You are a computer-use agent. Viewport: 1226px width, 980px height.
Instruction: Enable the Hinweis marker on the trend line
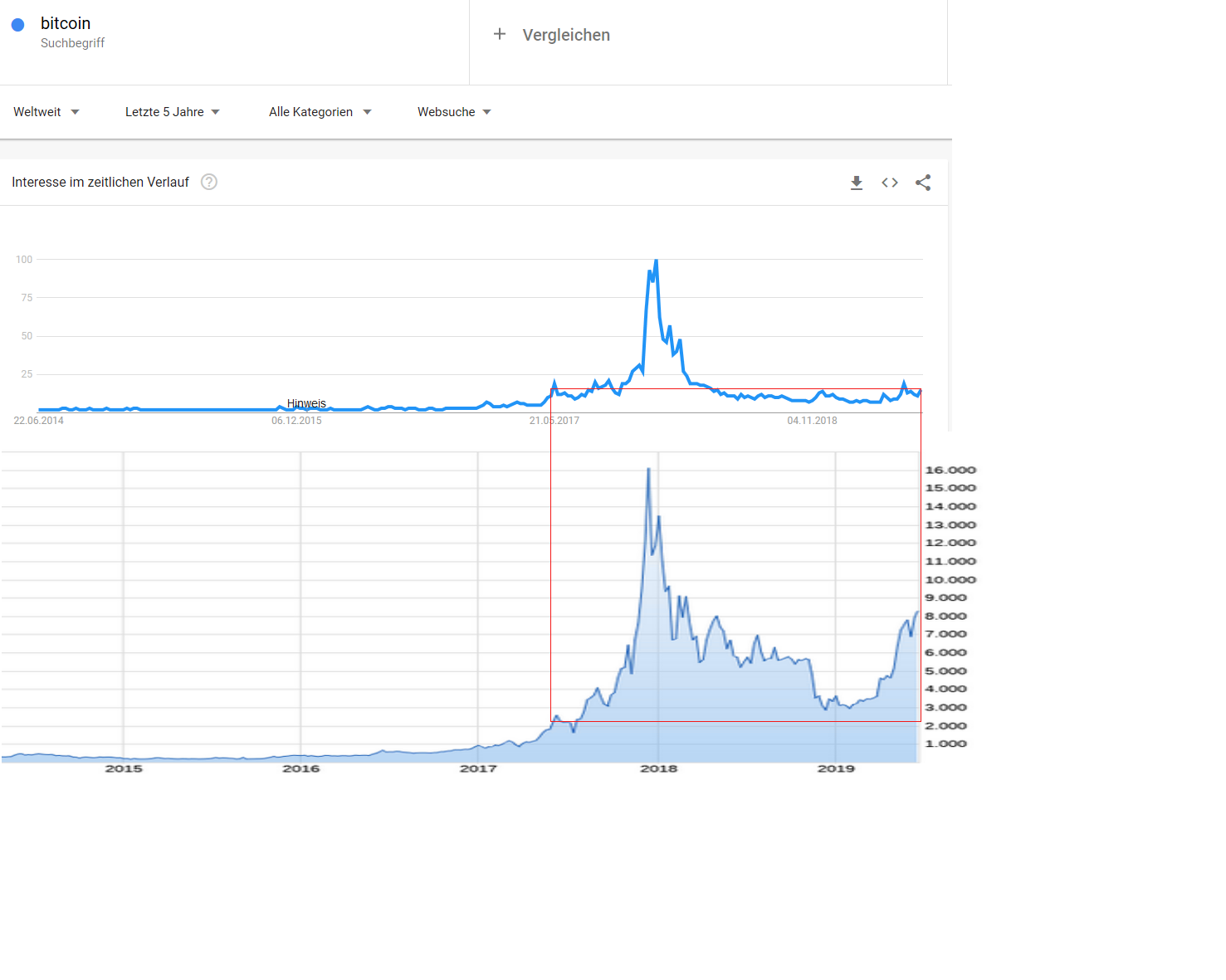click(306, 403)
